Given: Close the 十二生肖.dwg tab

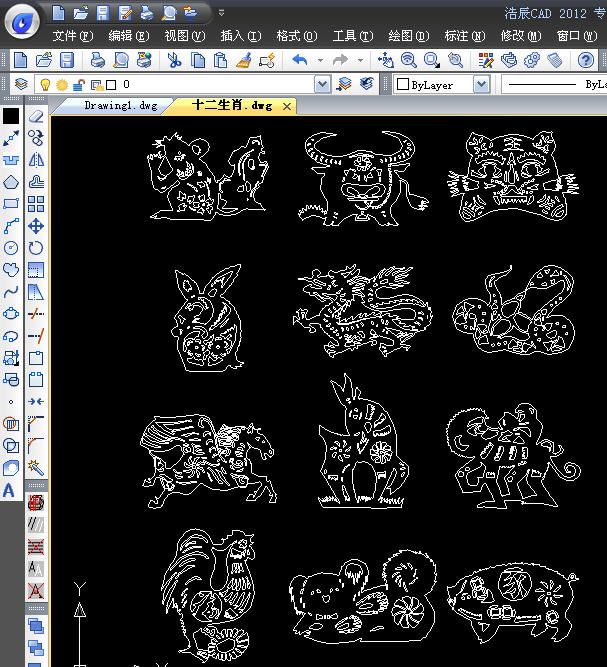Looking at the screenshot, I should [x=287, y=106].
